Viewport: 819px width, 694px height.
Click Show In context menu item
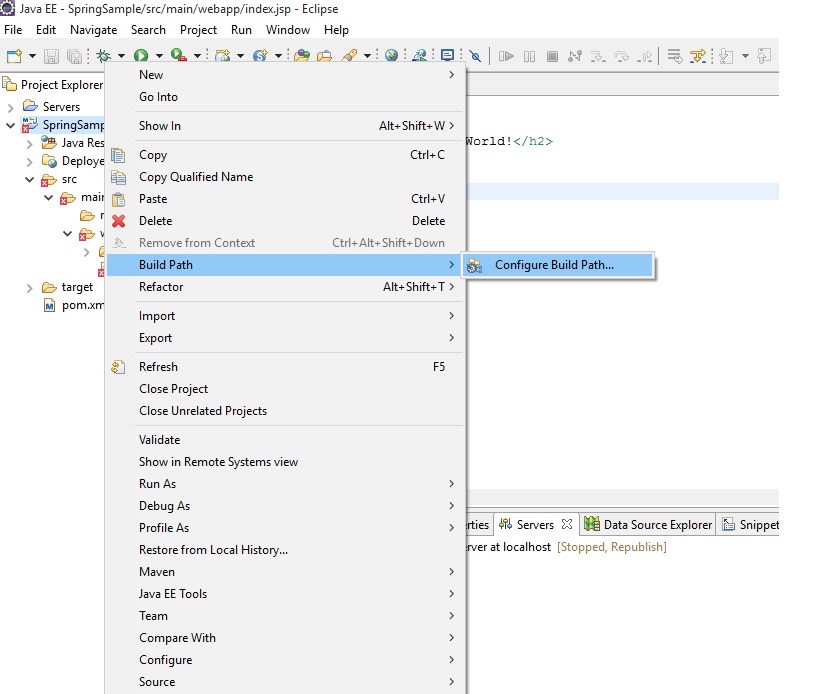(285, 126)
